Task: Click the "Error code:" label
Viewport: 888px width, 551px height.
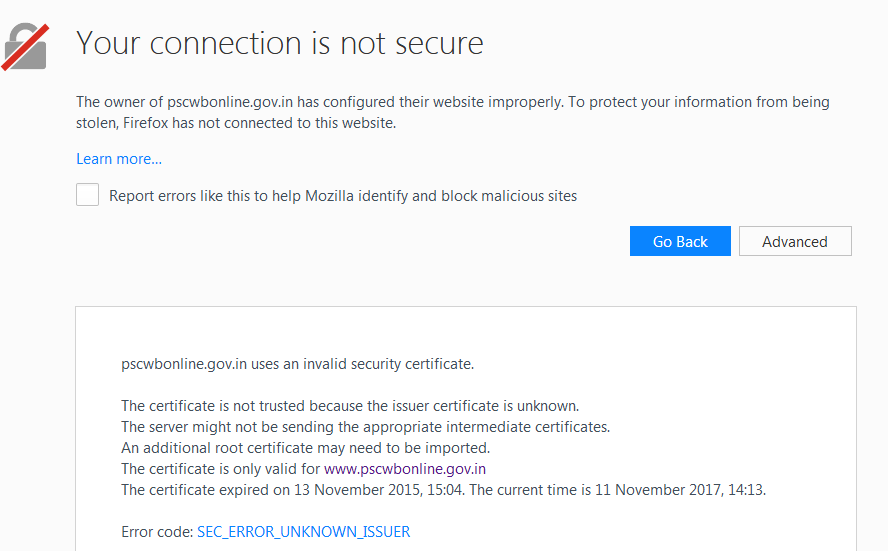Action: click(157, 532)
